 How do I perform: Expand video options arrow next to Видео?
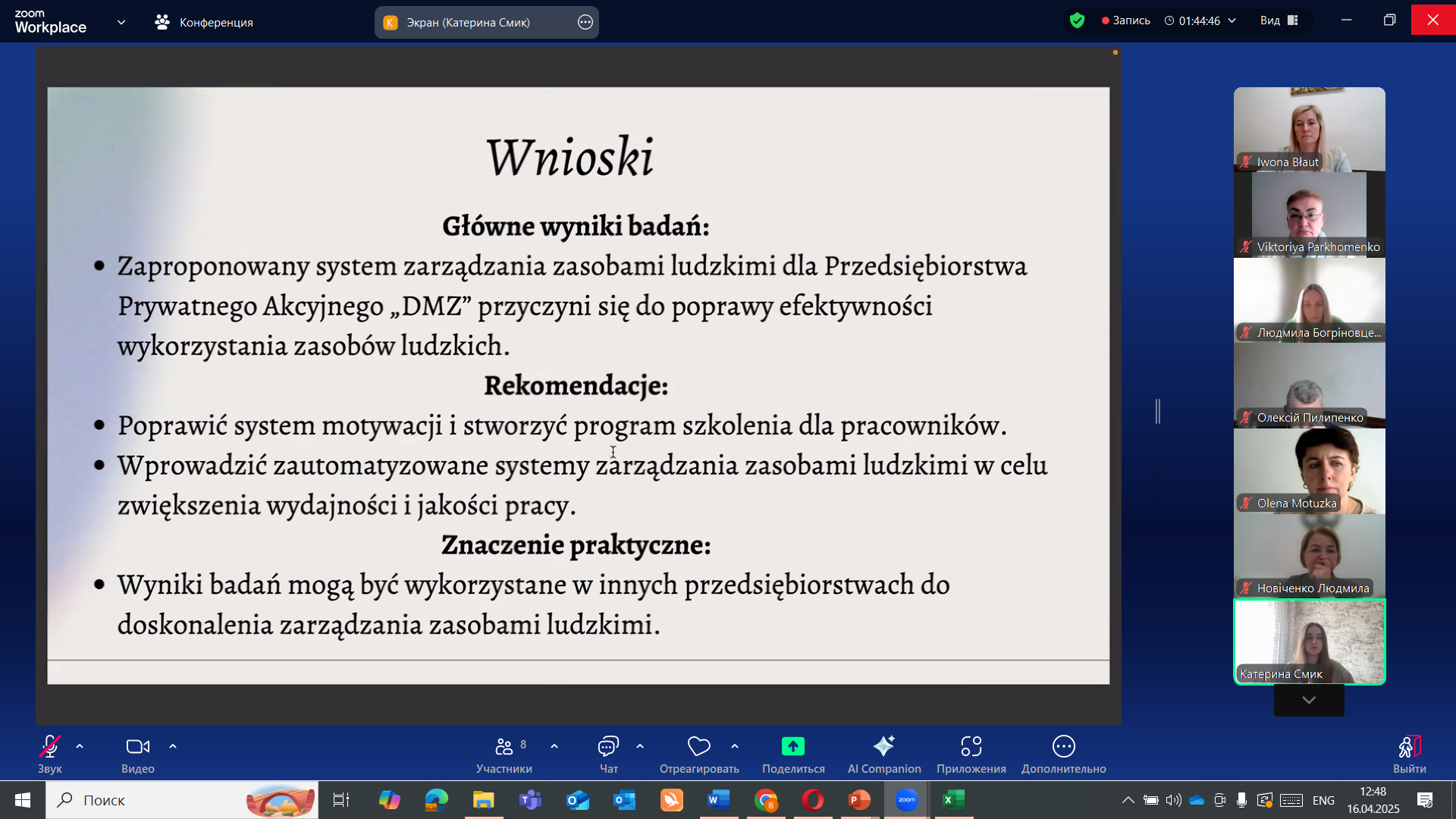[x=173, y=746]
